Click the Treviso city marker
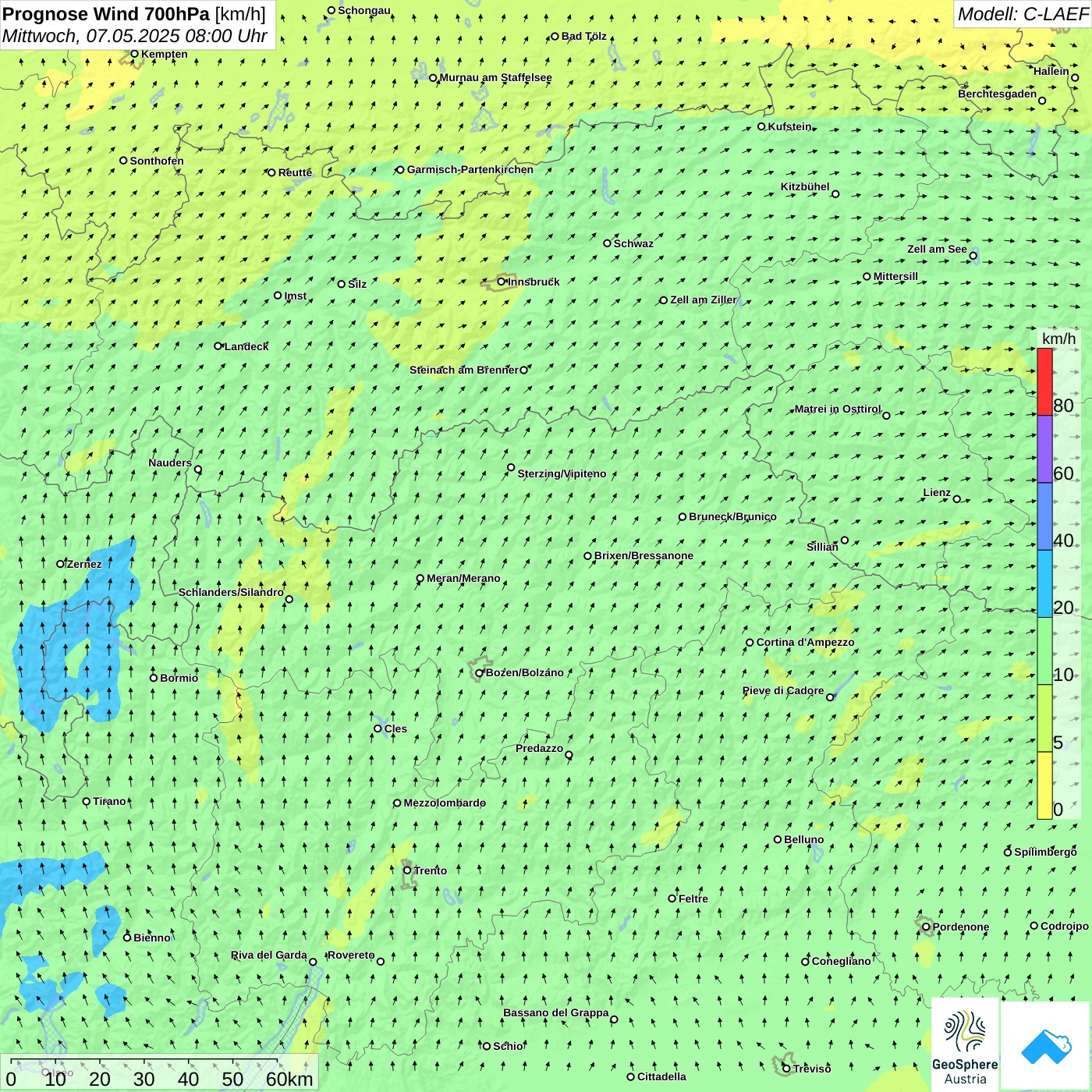The height and width of the screenshot is (1092, 1092). 786,1069
